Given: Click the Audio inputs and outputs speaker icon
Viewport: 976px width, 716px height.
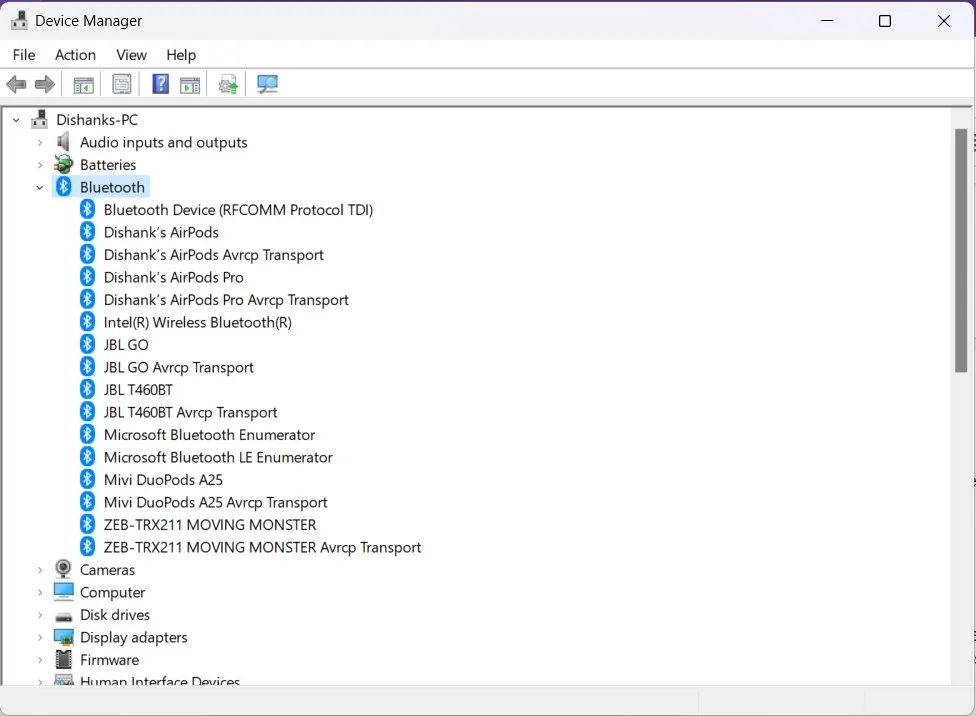Looking at the screenshot, I should (x=63, y=142).
